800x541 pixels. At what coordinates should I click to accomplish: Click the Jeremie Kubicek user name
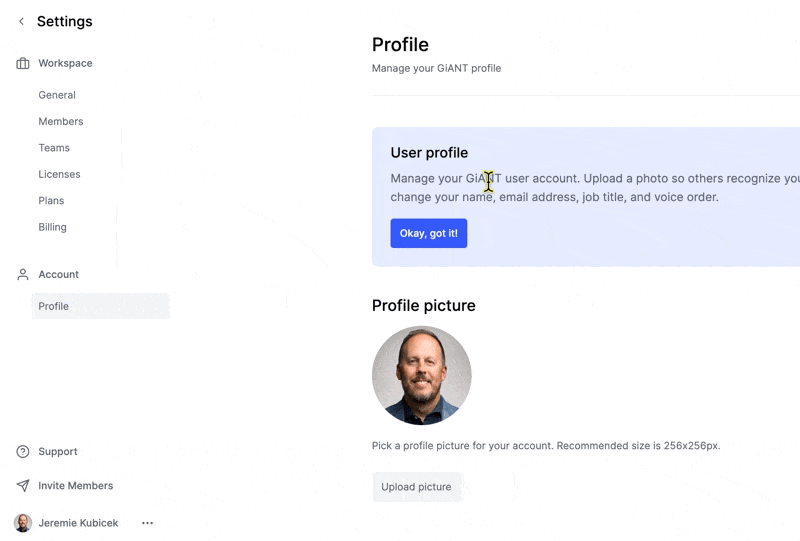78,523
